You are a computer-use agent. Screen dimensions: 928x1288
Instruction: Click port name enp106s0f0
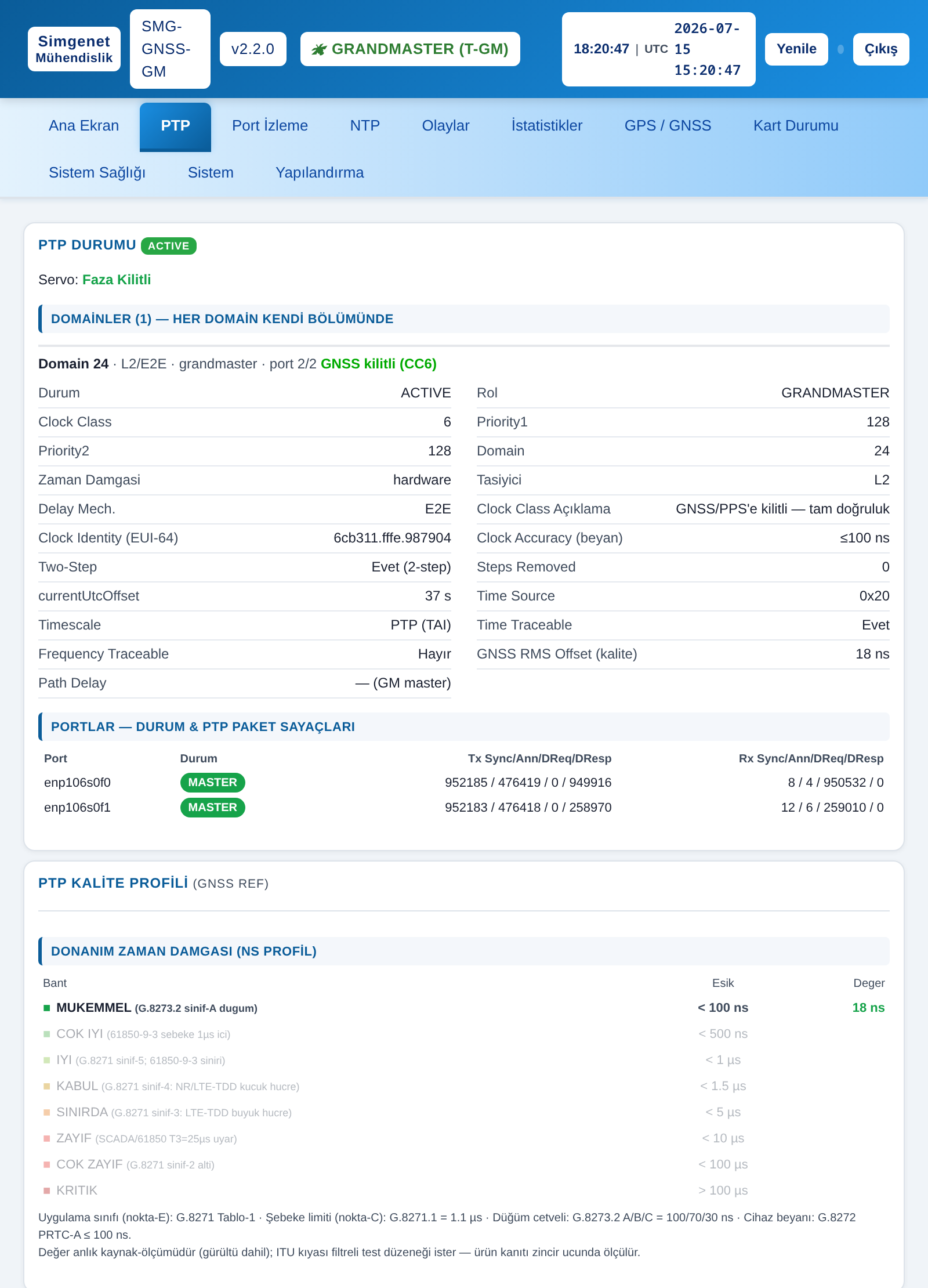tap(77, 783)
